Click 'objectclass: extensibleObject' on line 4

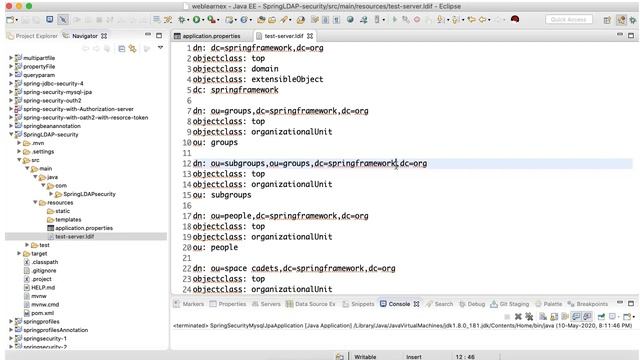(x=258, y=79)
